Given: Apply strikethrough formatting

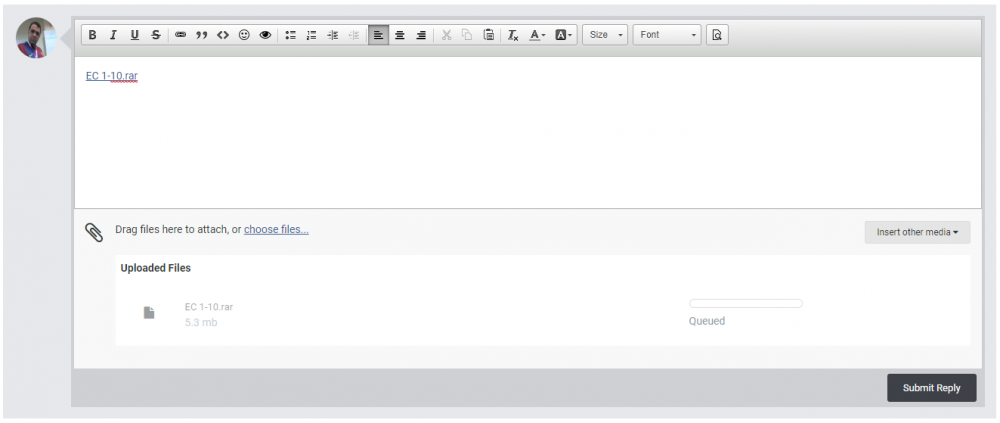Looking at the screenshot, I should coord(156,35).
